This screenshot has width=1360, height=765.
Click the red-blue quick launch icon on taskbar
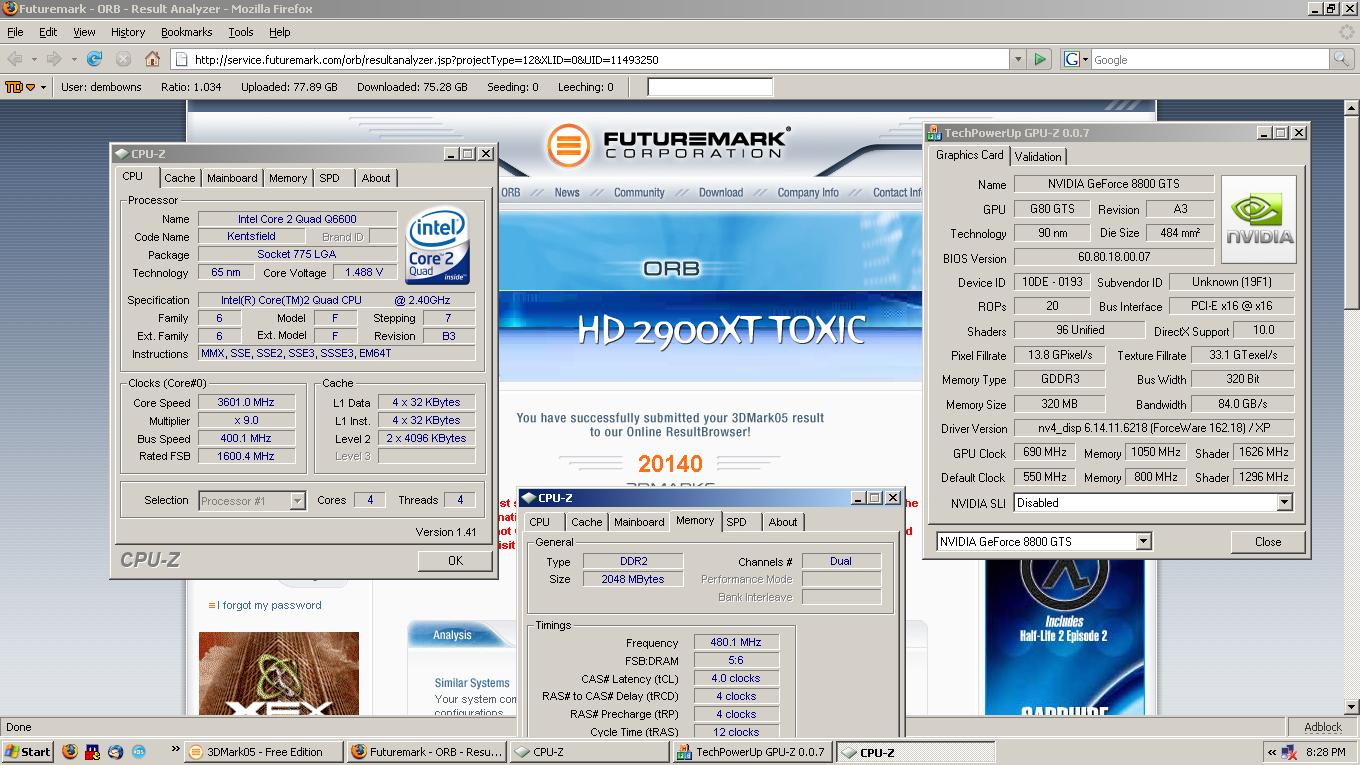tap(92, 752)
